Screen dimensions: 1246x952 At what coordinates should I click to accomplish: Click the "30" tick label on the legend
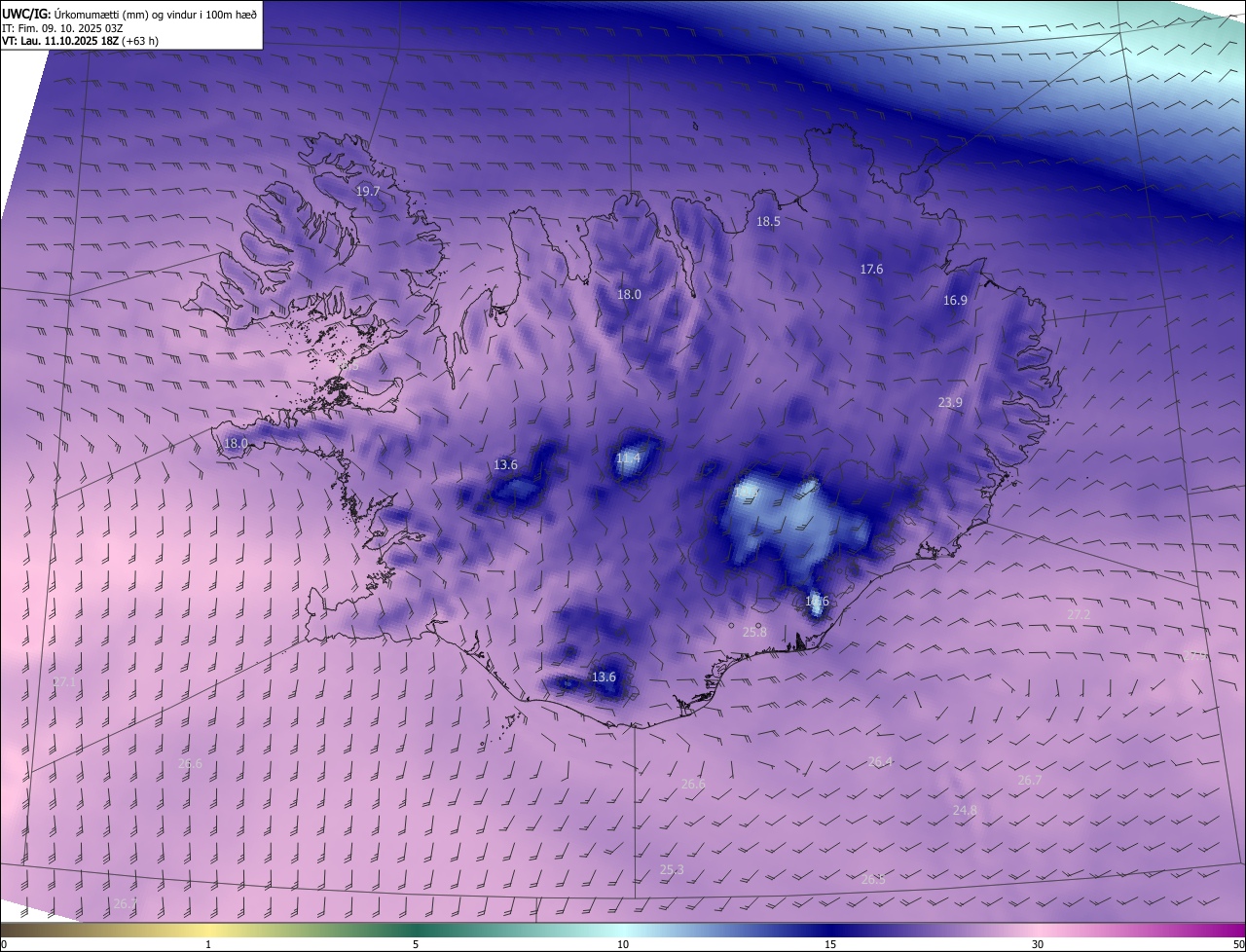tap(1038, 944)
